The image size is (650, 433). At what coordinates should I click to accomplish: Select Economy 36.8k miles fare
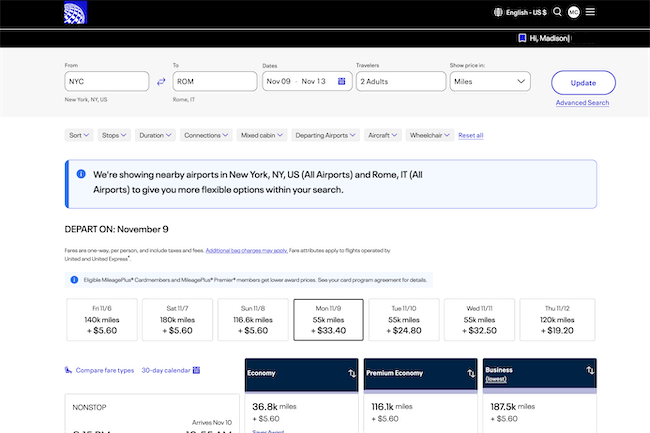point(301,413)
